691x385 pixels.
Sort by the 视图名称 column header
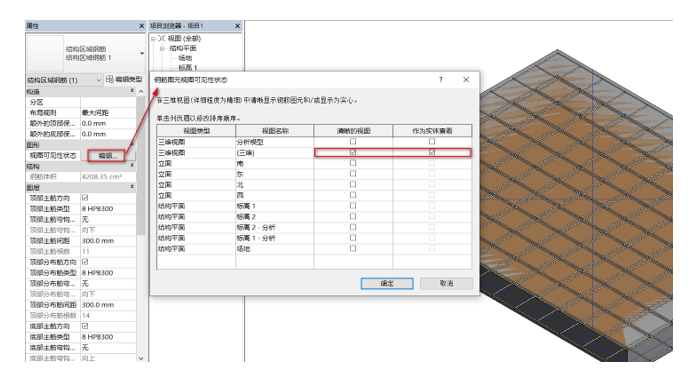coord(275,131)
